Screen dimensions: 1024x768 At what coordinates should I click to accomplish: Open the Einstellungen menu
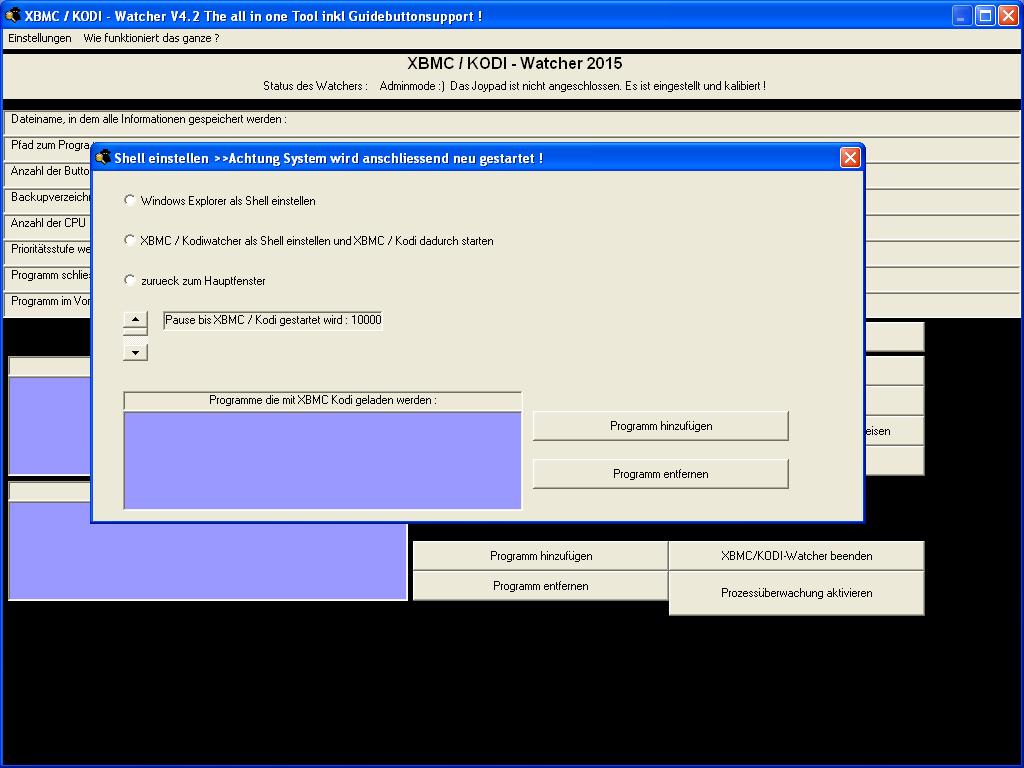tap(40, 38)
